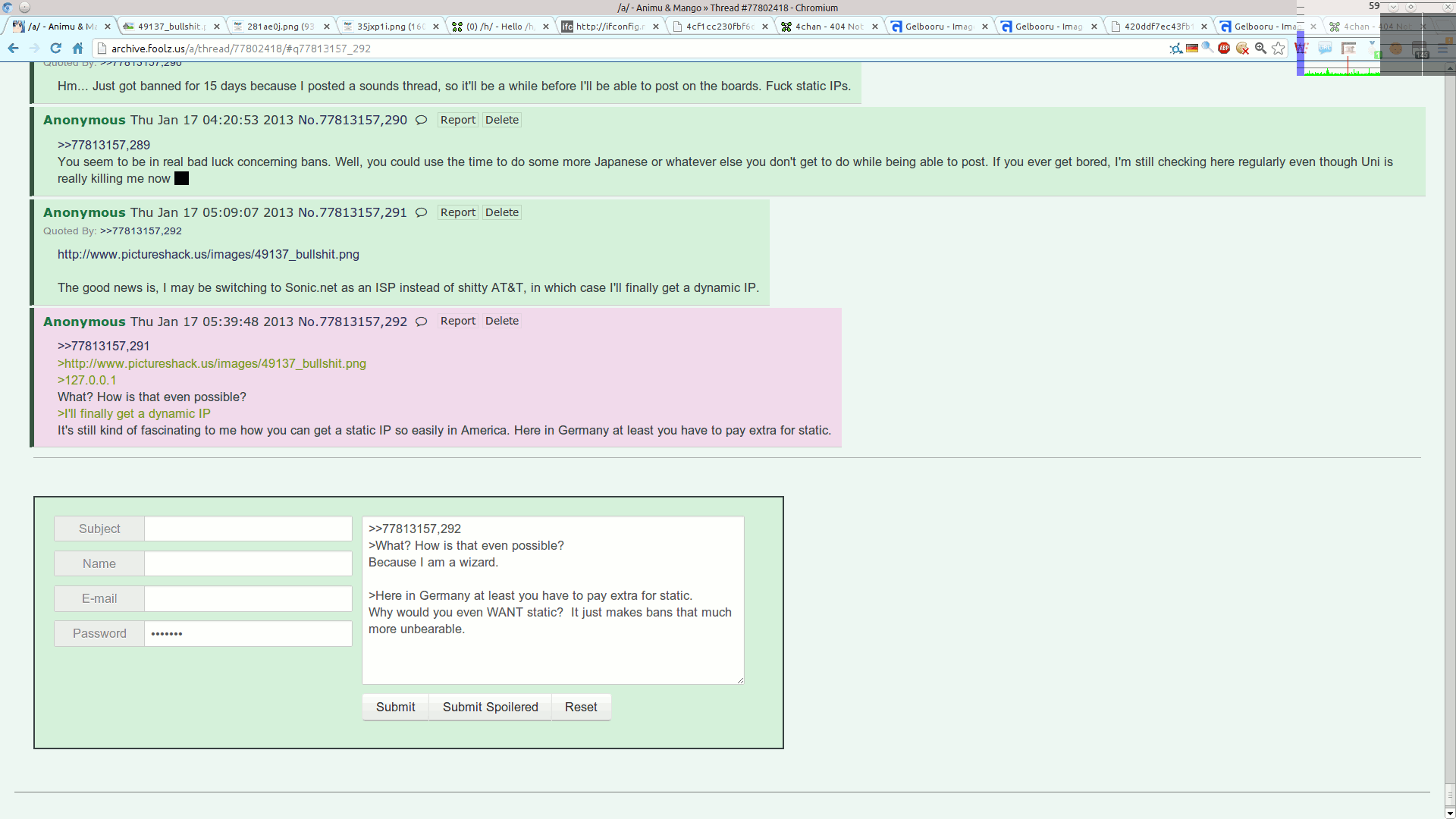Click the vertical scrollbar down arrow
This screenshot has width=1456, height=819.
(1450, 813)
